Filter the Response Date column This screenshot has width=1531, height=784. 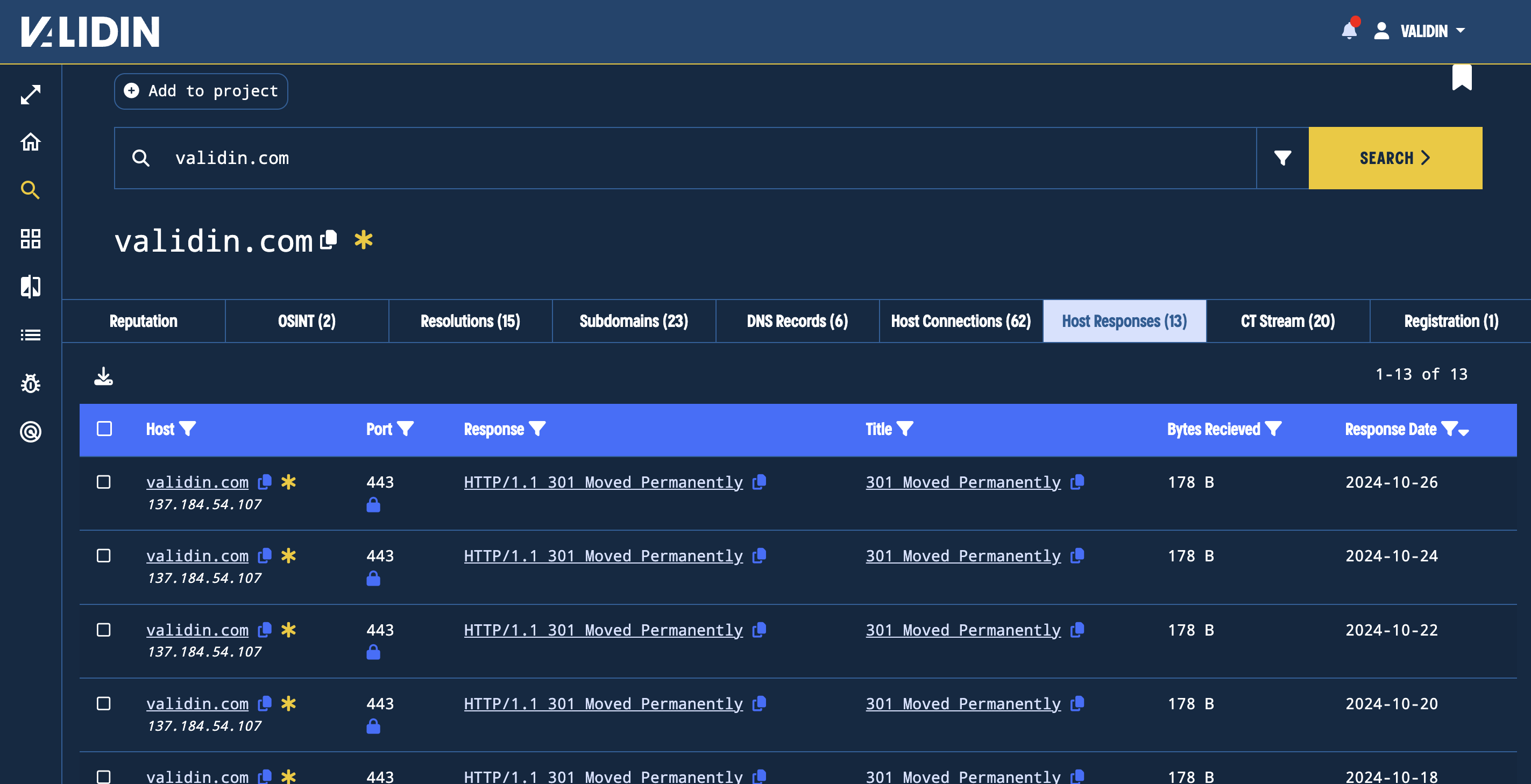(x=1450, y=429)
